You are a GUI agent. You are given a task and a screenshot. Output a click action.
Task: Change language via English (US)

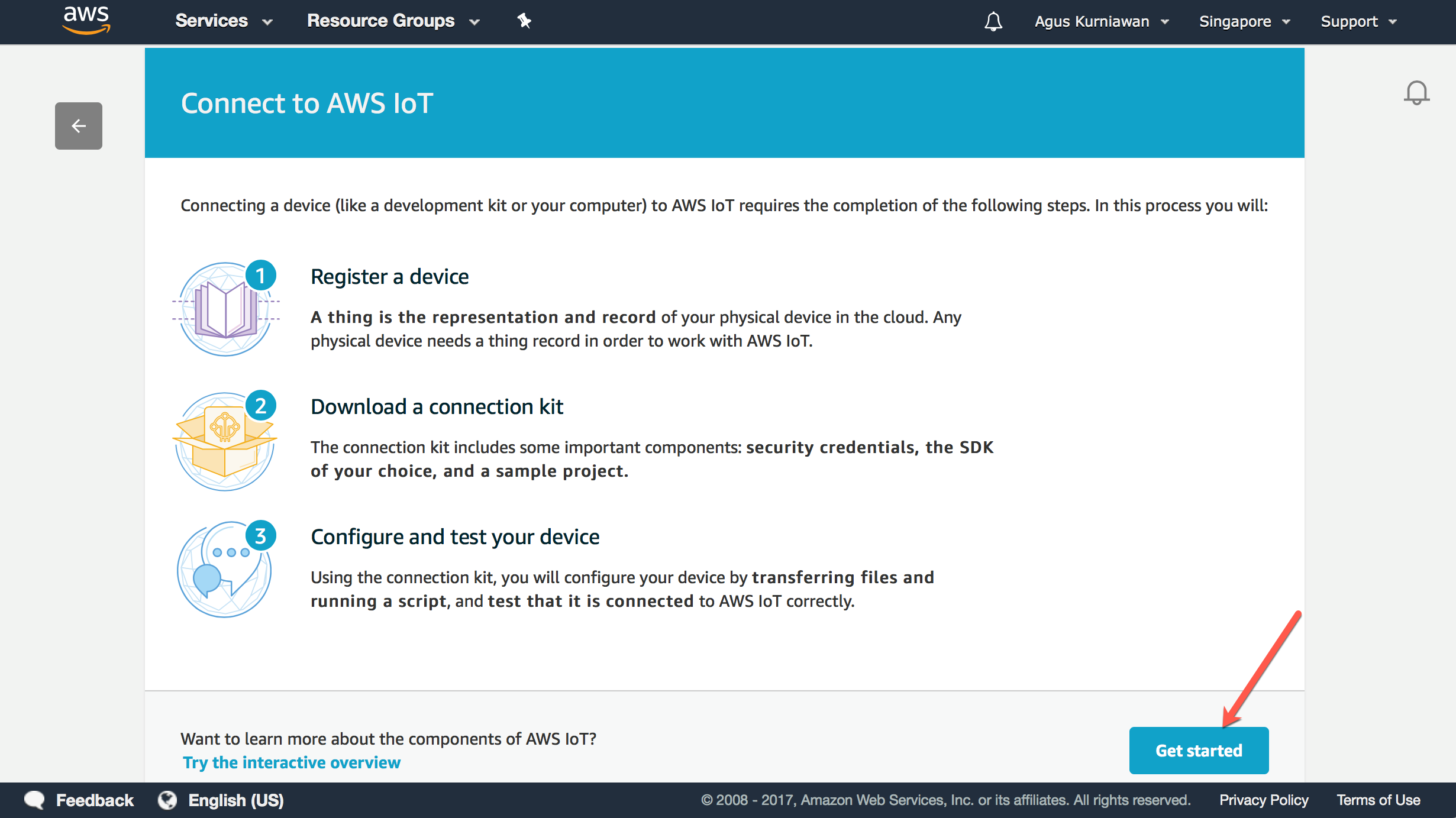236,800
